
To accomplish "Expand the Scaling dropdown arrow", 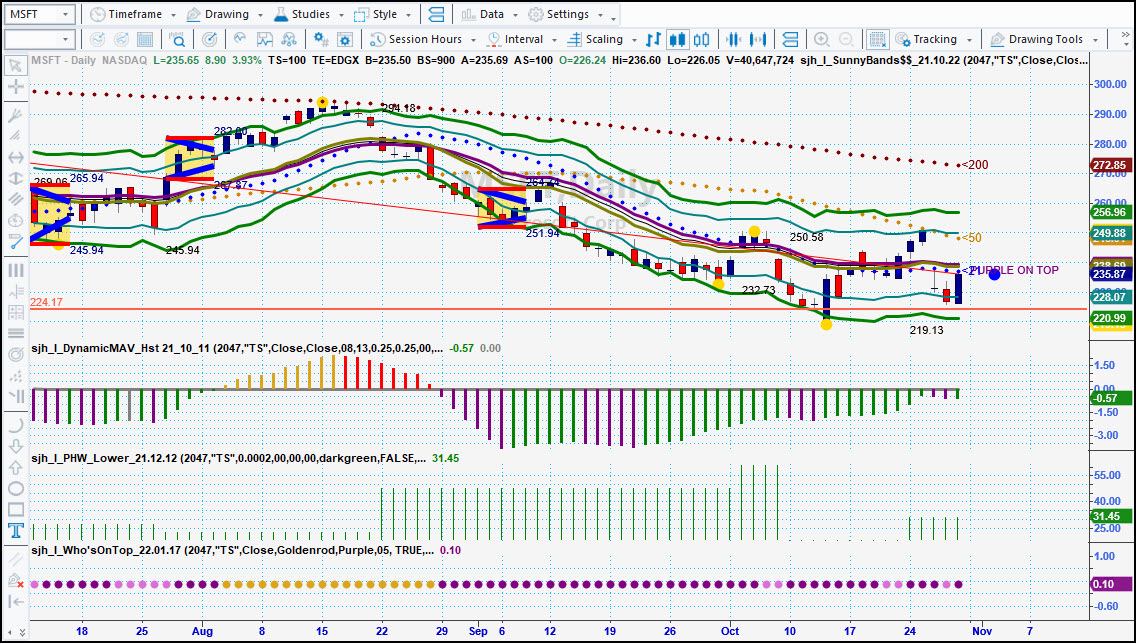I will 634,40.
